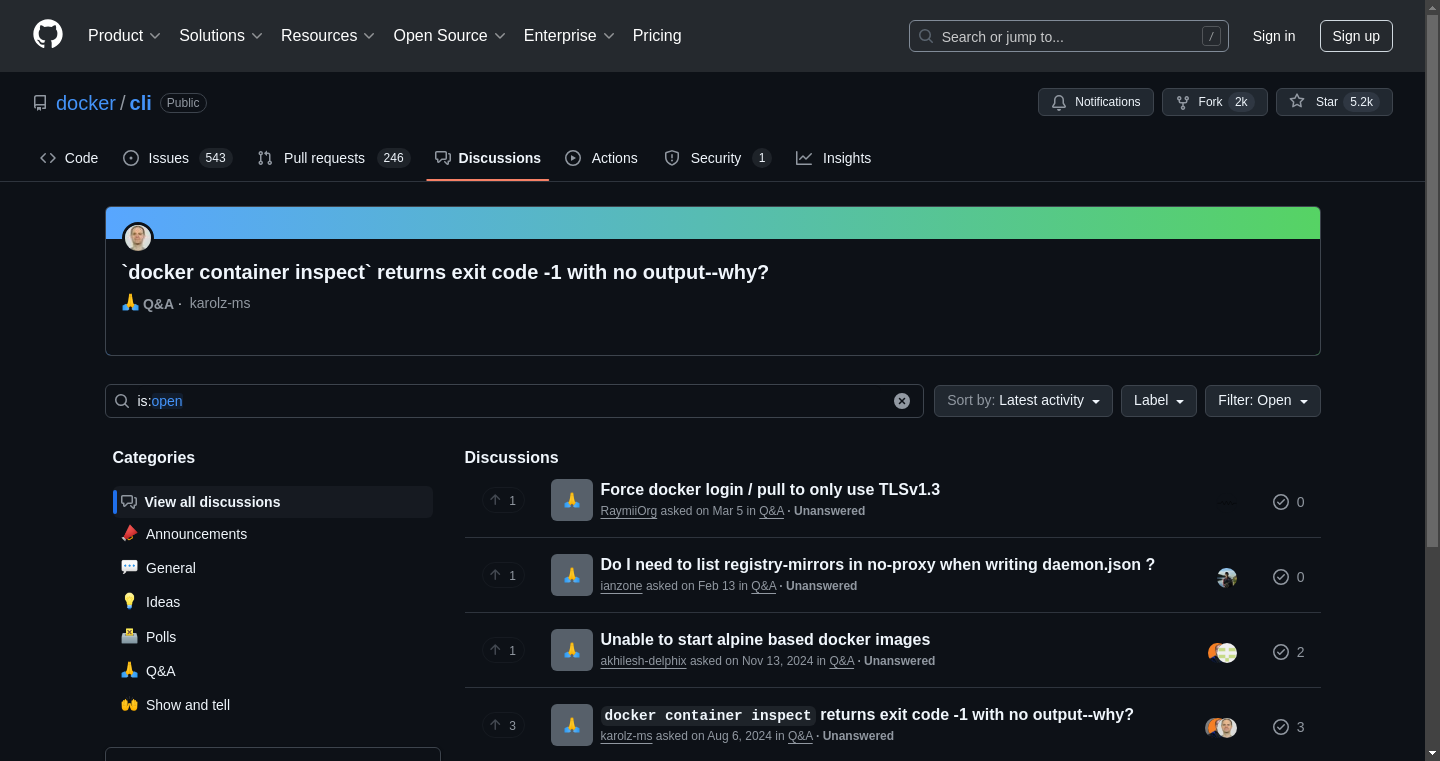Open Sort by Latest activity dropdown
This screenshot has height=761, width=1440.
click(1023, 401)
